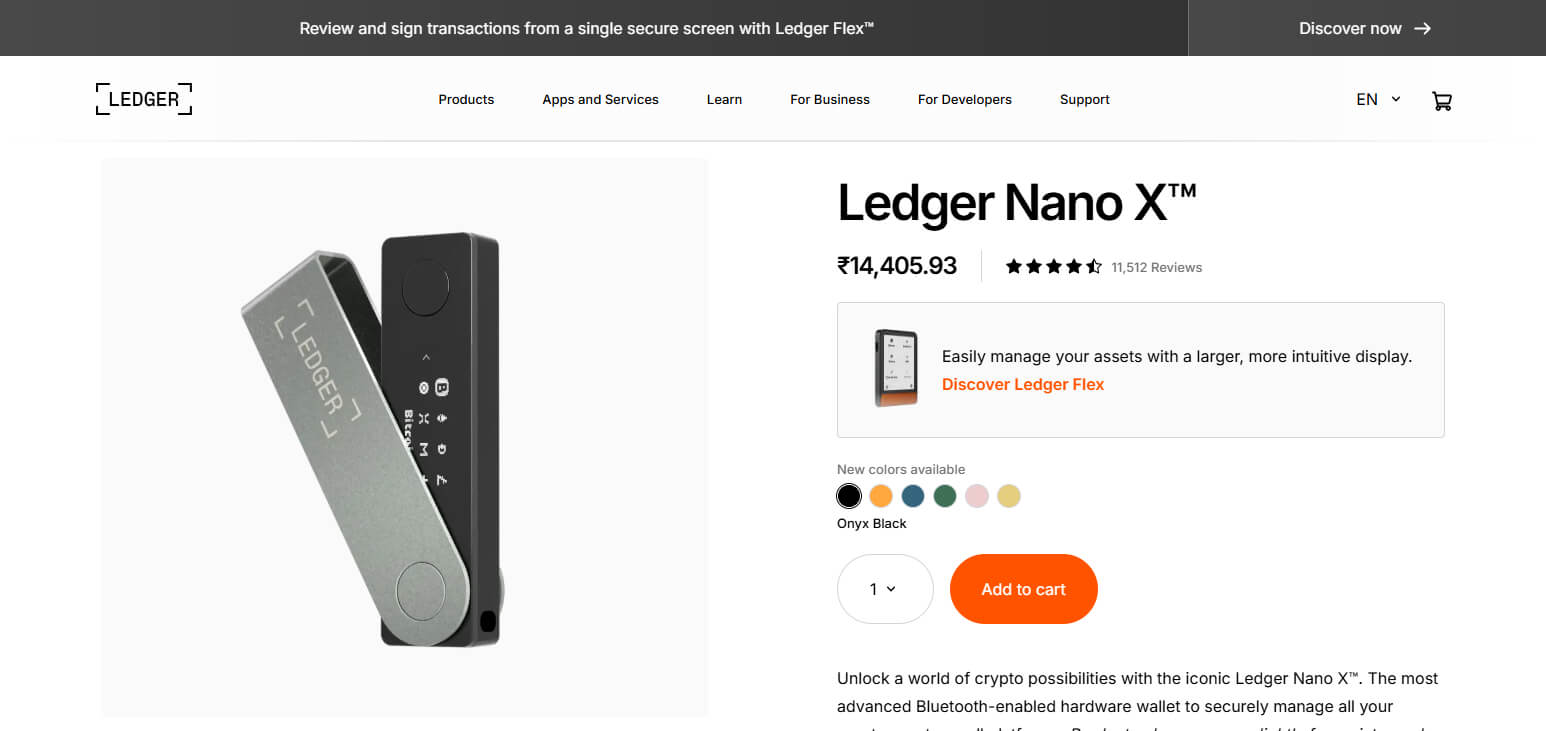Select the Onyx Black color option
Screen dimensions: 1546x731
click(x=848, y=495)
